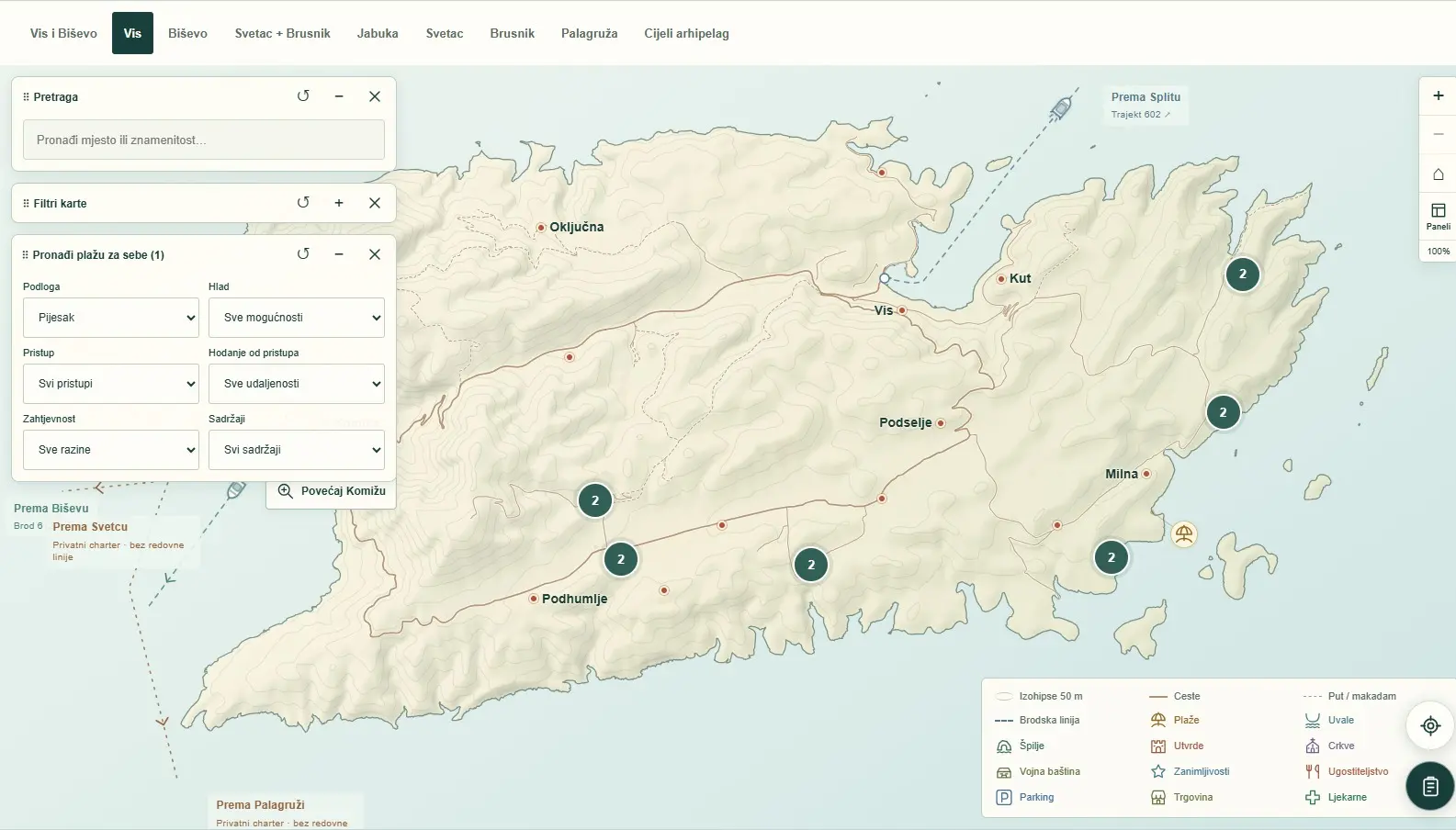Toggle Ugostiteljstvo legend filter
Viewport: 1456px width, 830px height.
(1347, 771)
